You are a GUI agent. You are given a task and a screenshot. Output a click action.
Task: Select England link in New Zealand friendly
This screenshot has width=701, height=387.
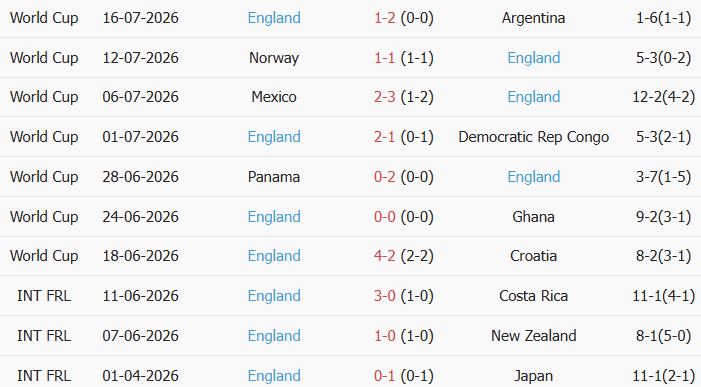[x=274, y=336]
